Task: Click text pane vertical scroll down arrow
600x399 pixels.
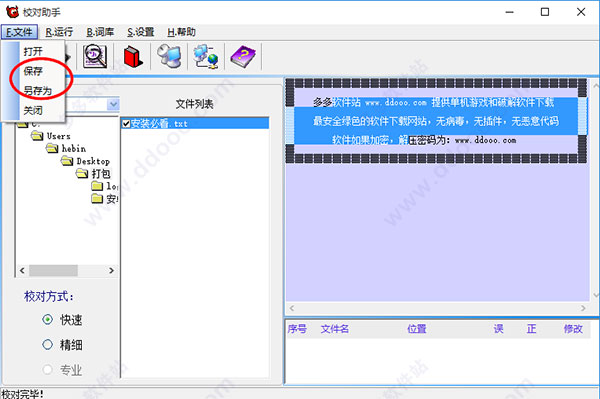Action: [x=595, y=295]
